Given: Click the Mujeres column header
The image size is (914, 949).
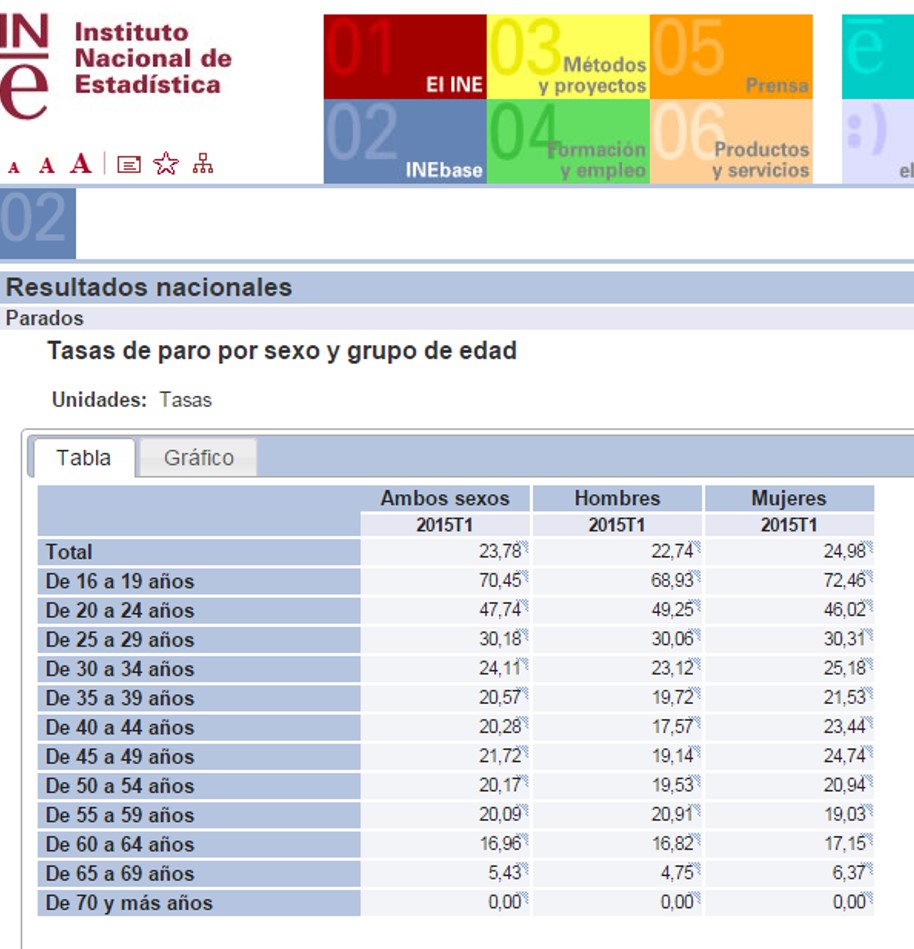Looking at the screenshot, I should tap(789, 498).
